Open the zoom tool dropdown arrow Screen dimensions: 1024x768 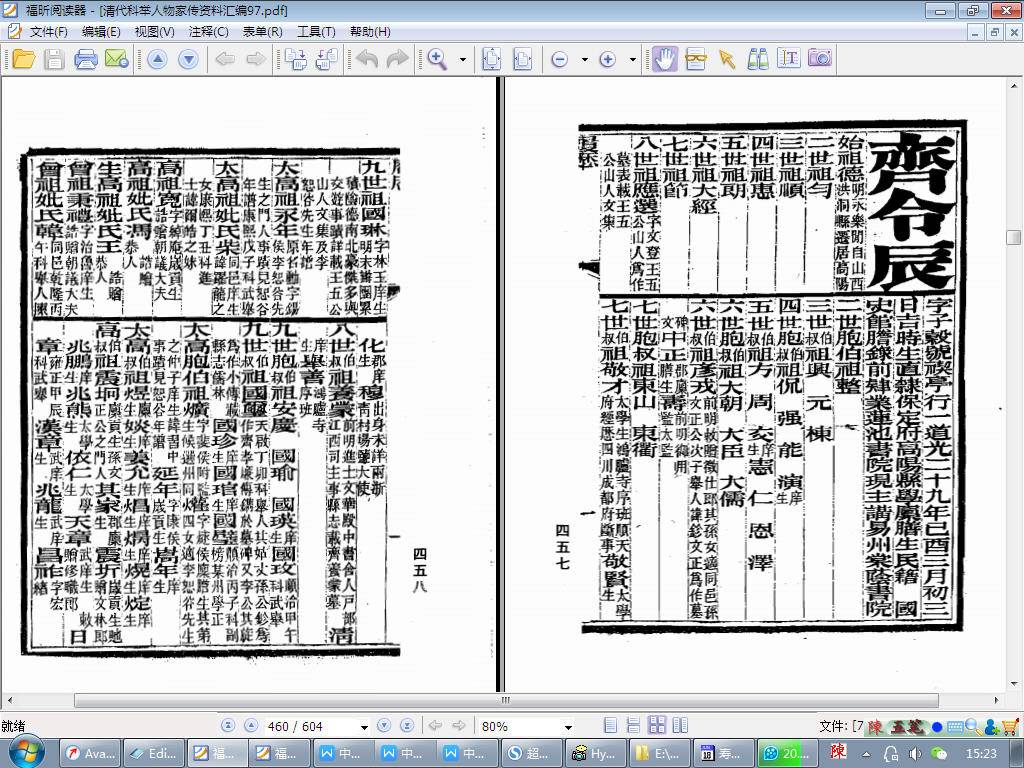tap(462, 60)
